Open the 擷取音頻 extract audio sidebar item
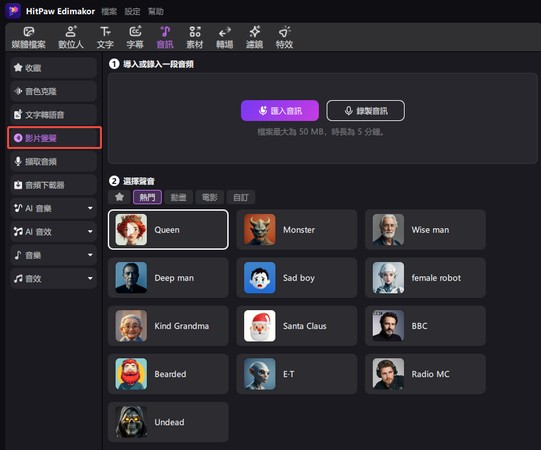 coord(53,162)
